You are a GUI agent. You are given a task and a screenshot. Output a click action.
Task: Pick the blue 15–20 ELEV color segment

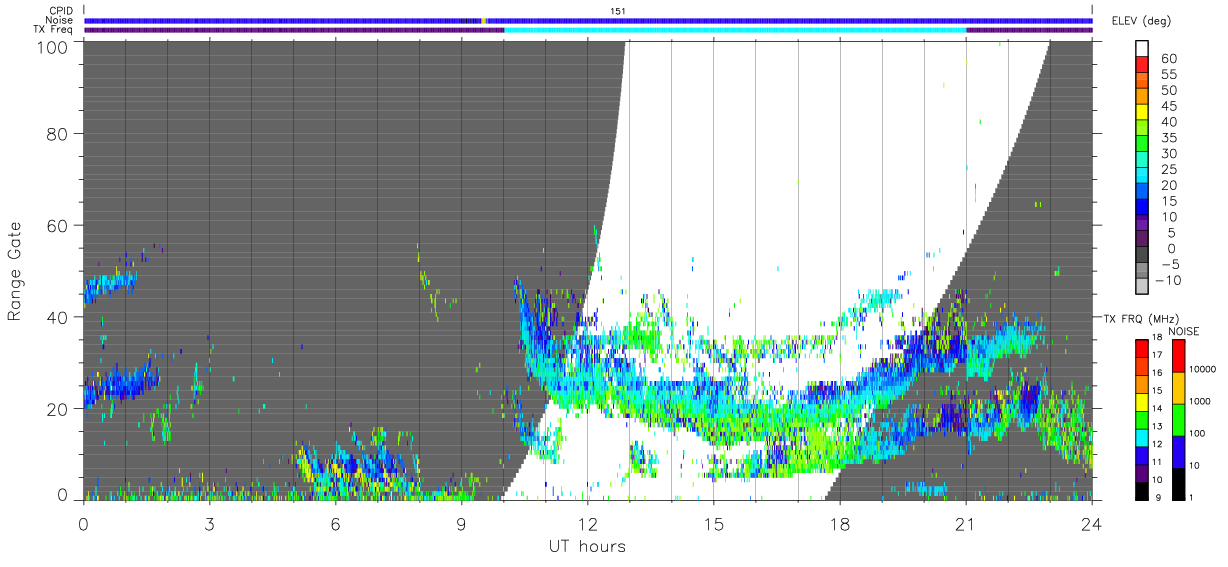(x=1144, y=193)
